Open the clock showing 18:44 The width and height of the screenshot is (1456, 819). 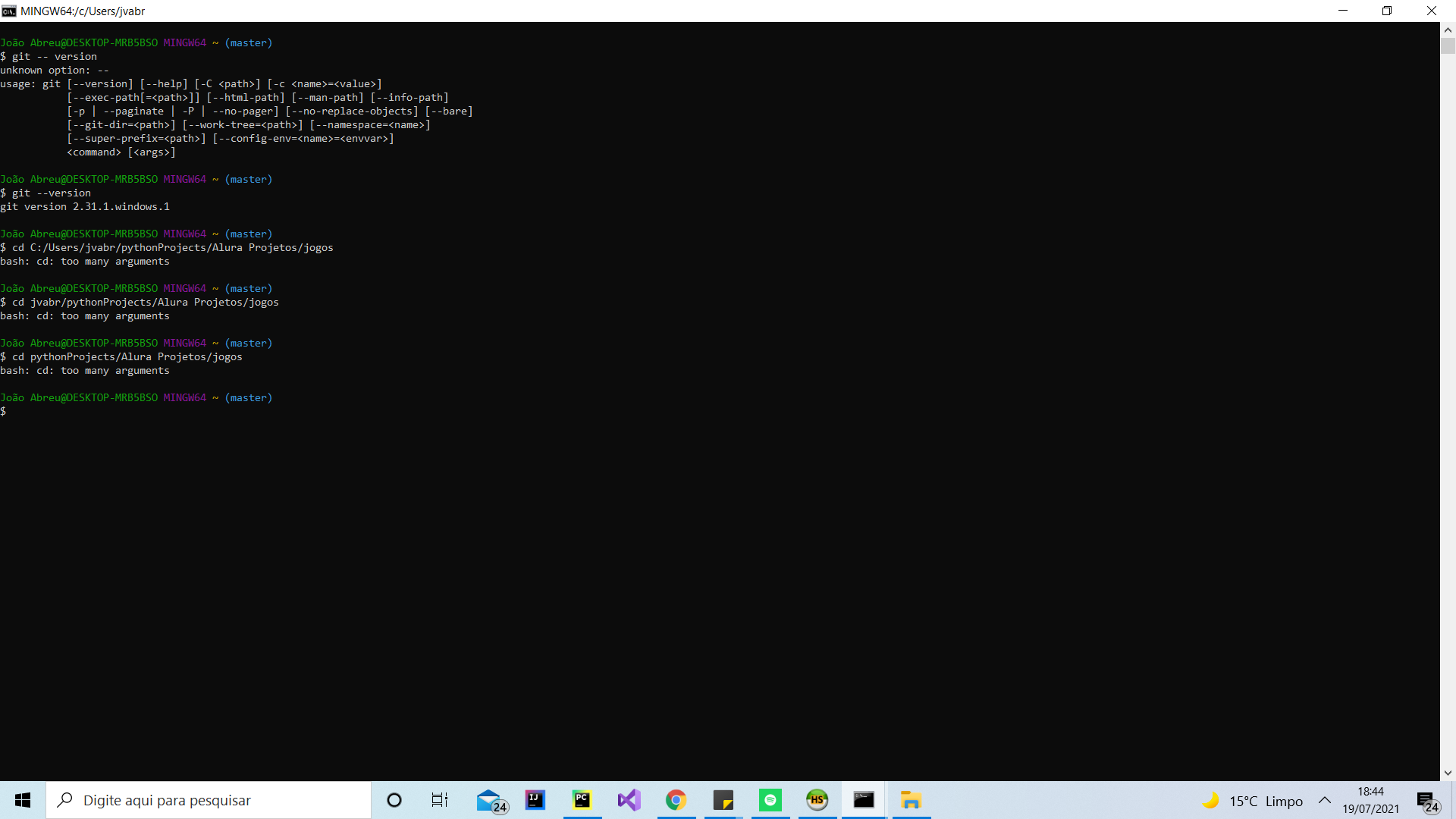pos(1370,792)
